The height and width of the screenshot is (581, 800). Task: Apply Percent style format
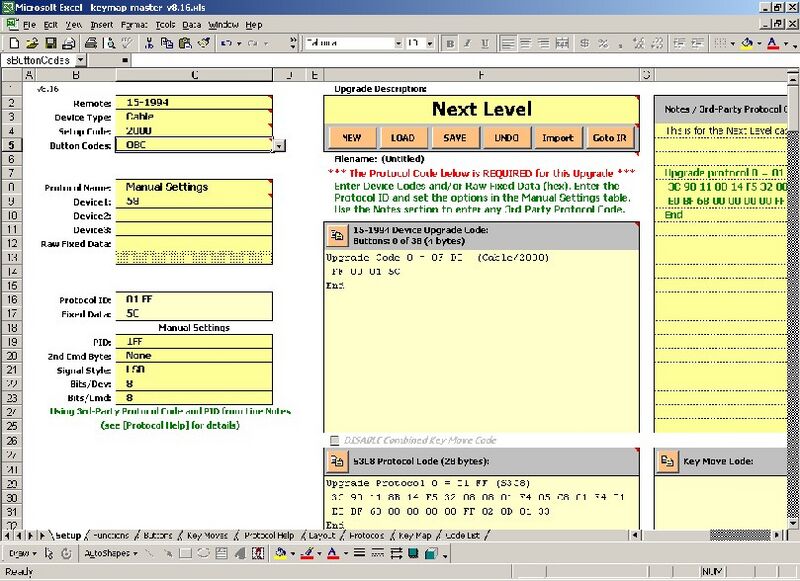click(x=603, y=43)
